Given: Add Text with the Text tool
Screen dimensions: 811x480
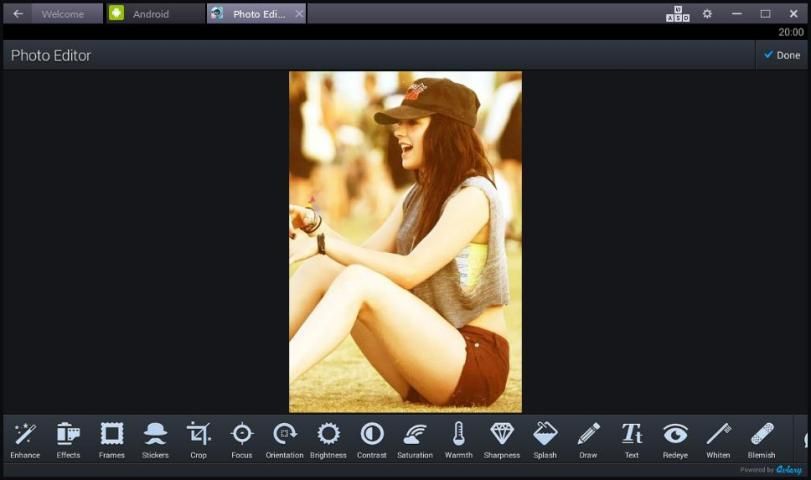Looking at the screenshot, I should click(x=632, y=439).
